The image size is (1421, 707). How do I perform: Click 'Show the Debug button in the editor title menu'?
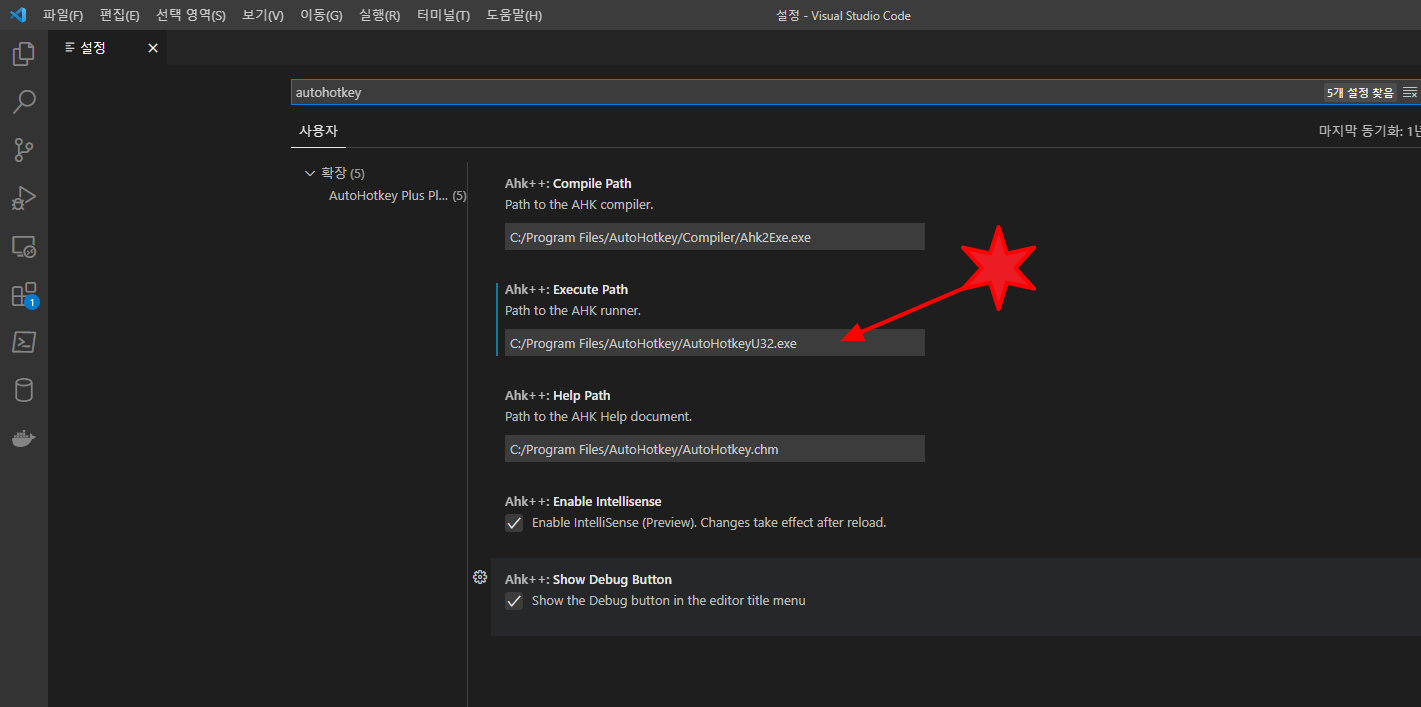(668, 601)
